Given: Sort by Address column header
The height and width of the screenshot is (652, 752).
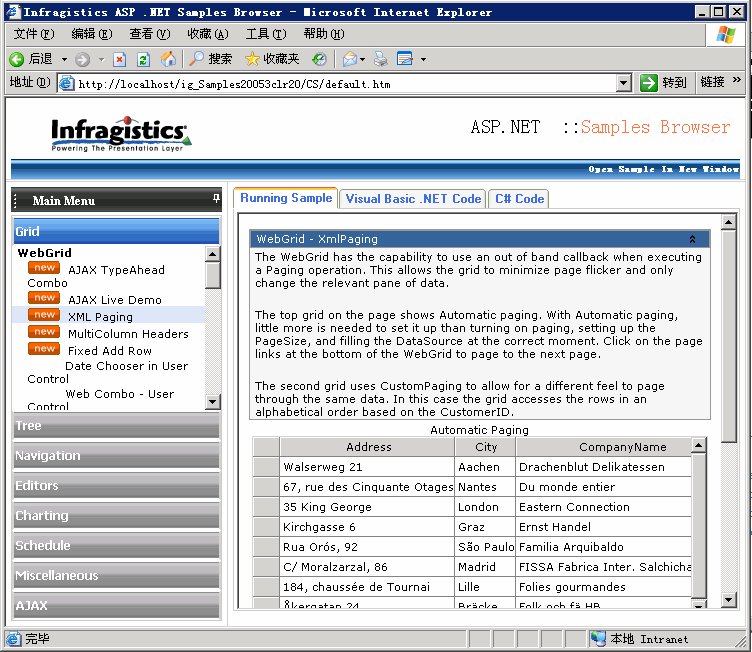Looking at the screenshot, I should pyautogui.click(x=368, y=447).
